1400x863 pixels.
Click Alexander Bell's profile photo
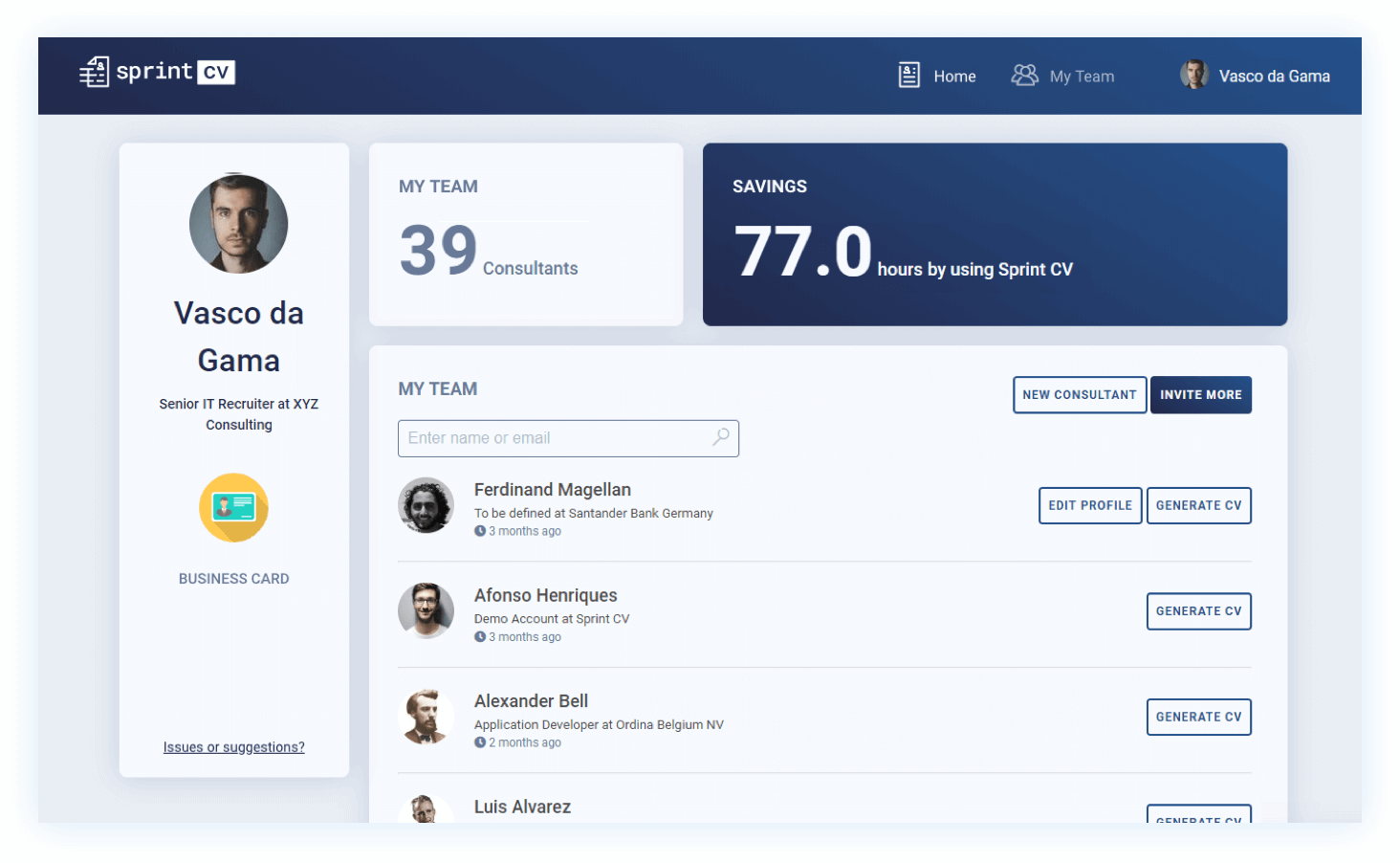[426, 717]
